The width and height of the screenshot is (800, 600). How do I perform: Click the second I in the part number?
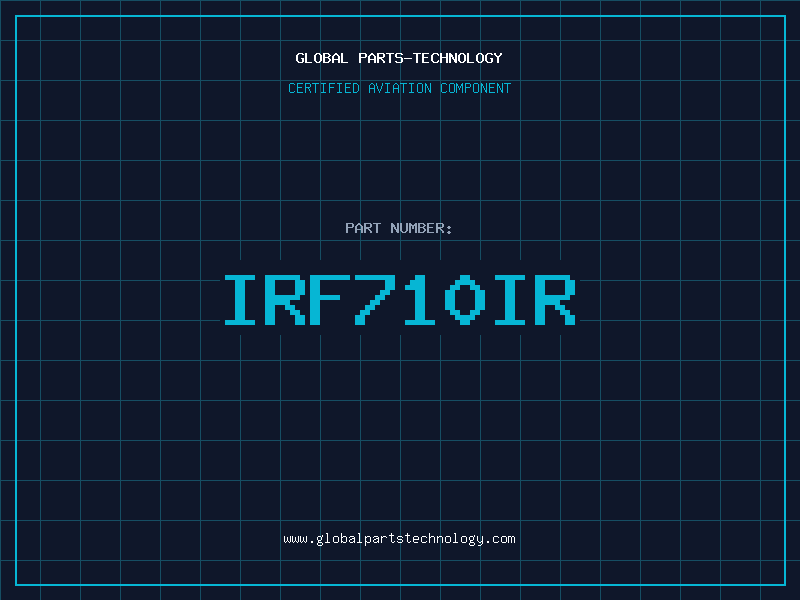point(511,300)
